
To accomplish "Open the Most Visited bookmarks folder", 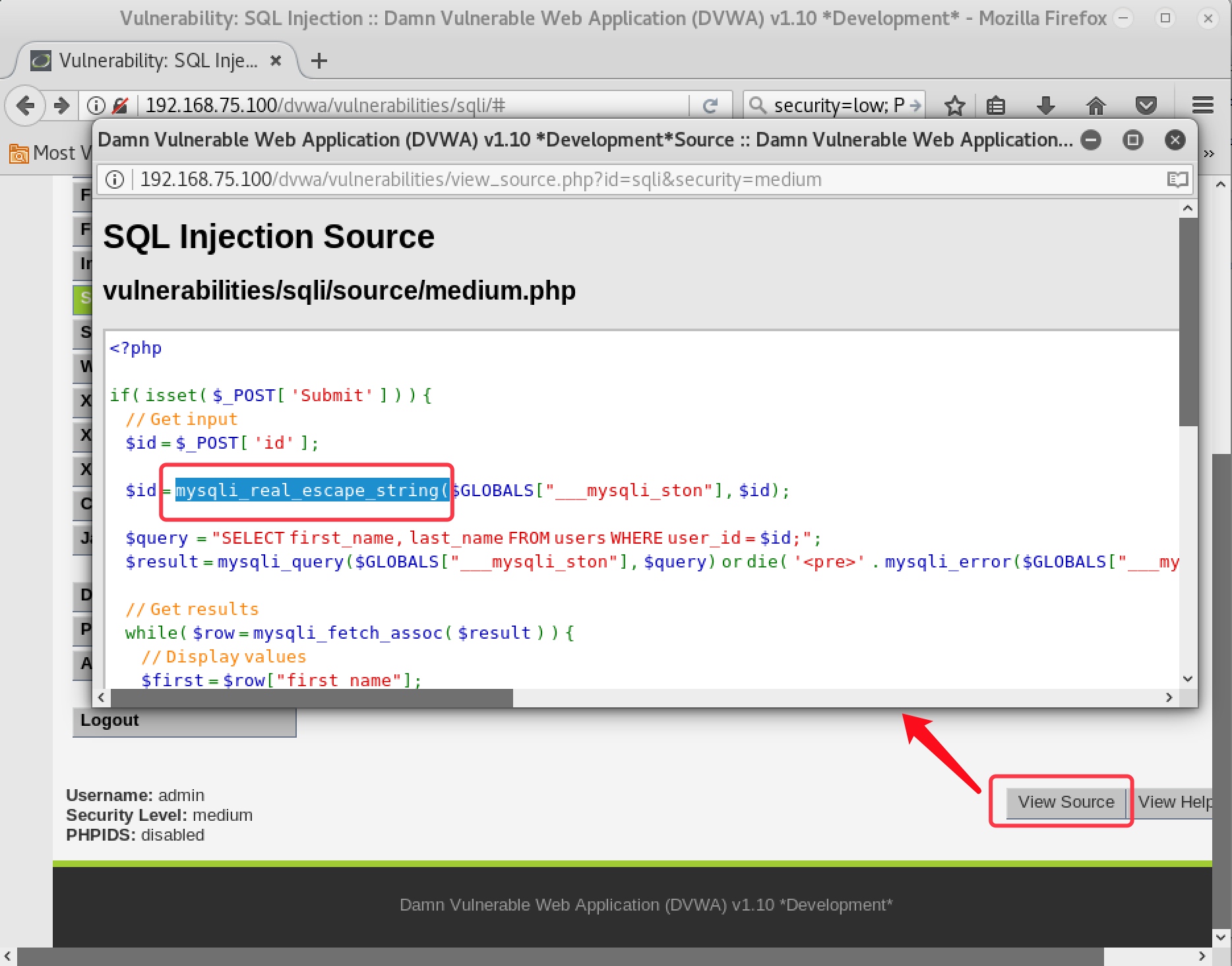I will 51,153.
